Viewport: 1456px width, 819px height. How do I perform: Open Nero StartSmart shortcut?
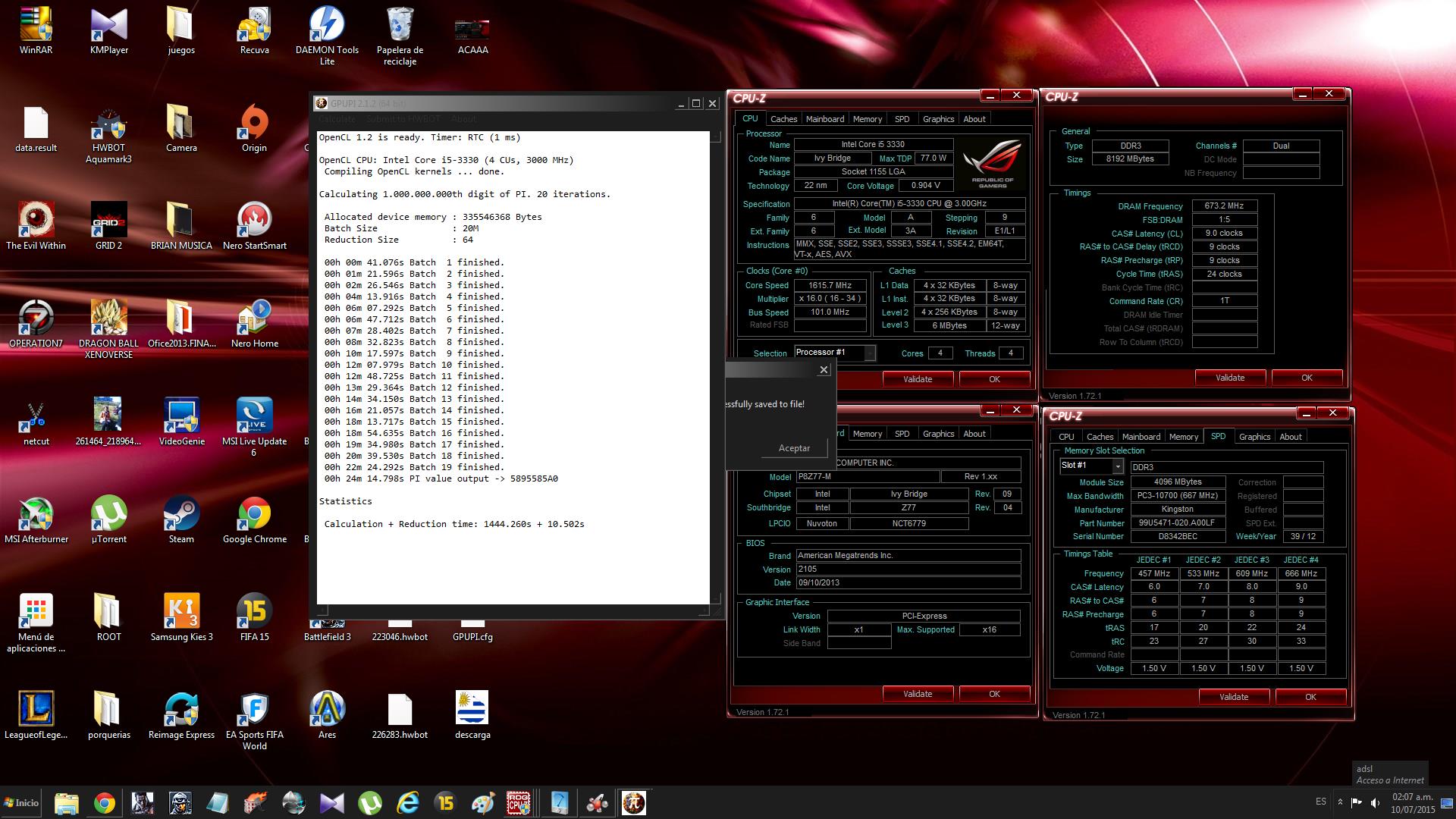[x=254, y=226]
